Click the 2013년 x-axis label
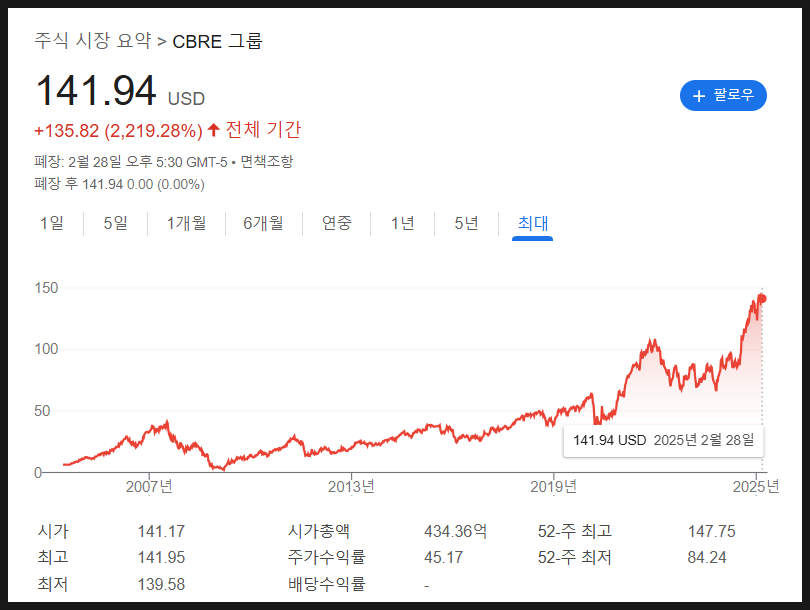The width and height of the screenshot is (810, 610). (x=351, y=487)
